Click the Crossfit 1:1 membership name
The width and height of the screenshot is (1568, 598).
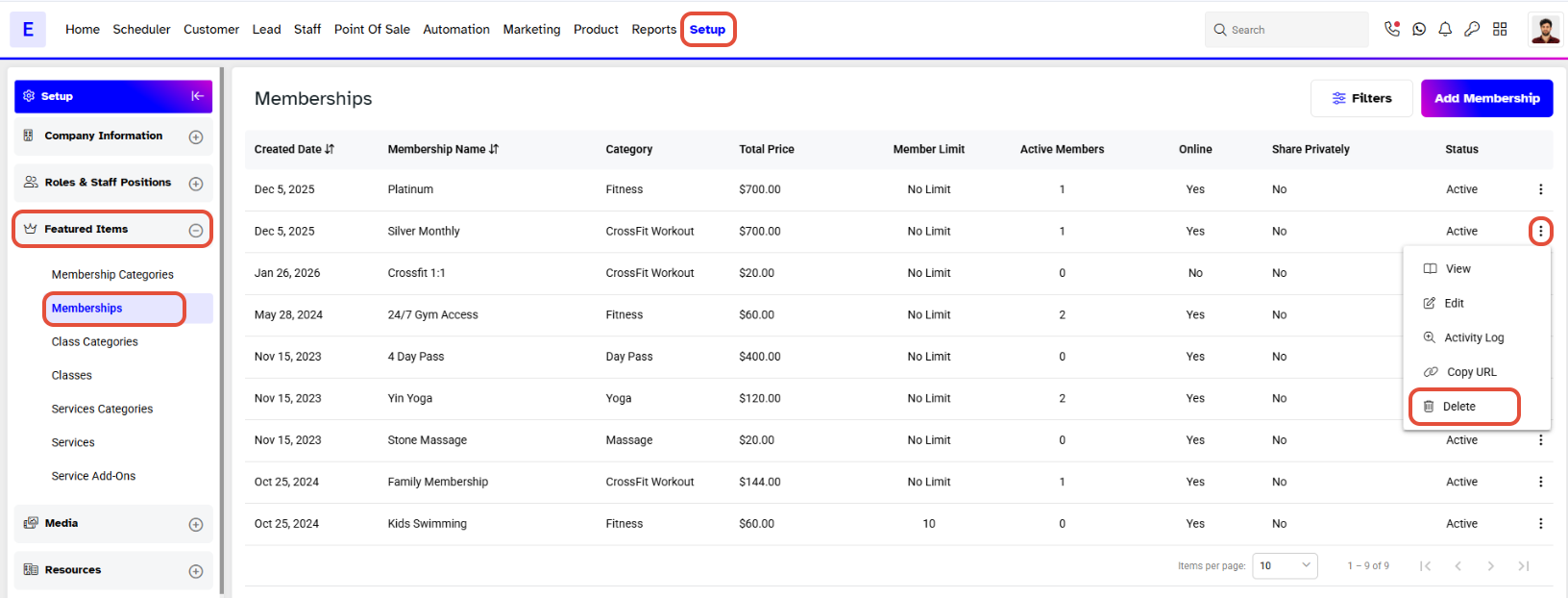click(416, 273)
